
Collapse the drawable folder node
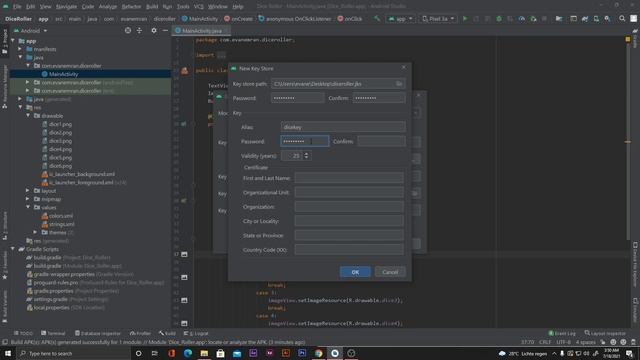[28, 116]
